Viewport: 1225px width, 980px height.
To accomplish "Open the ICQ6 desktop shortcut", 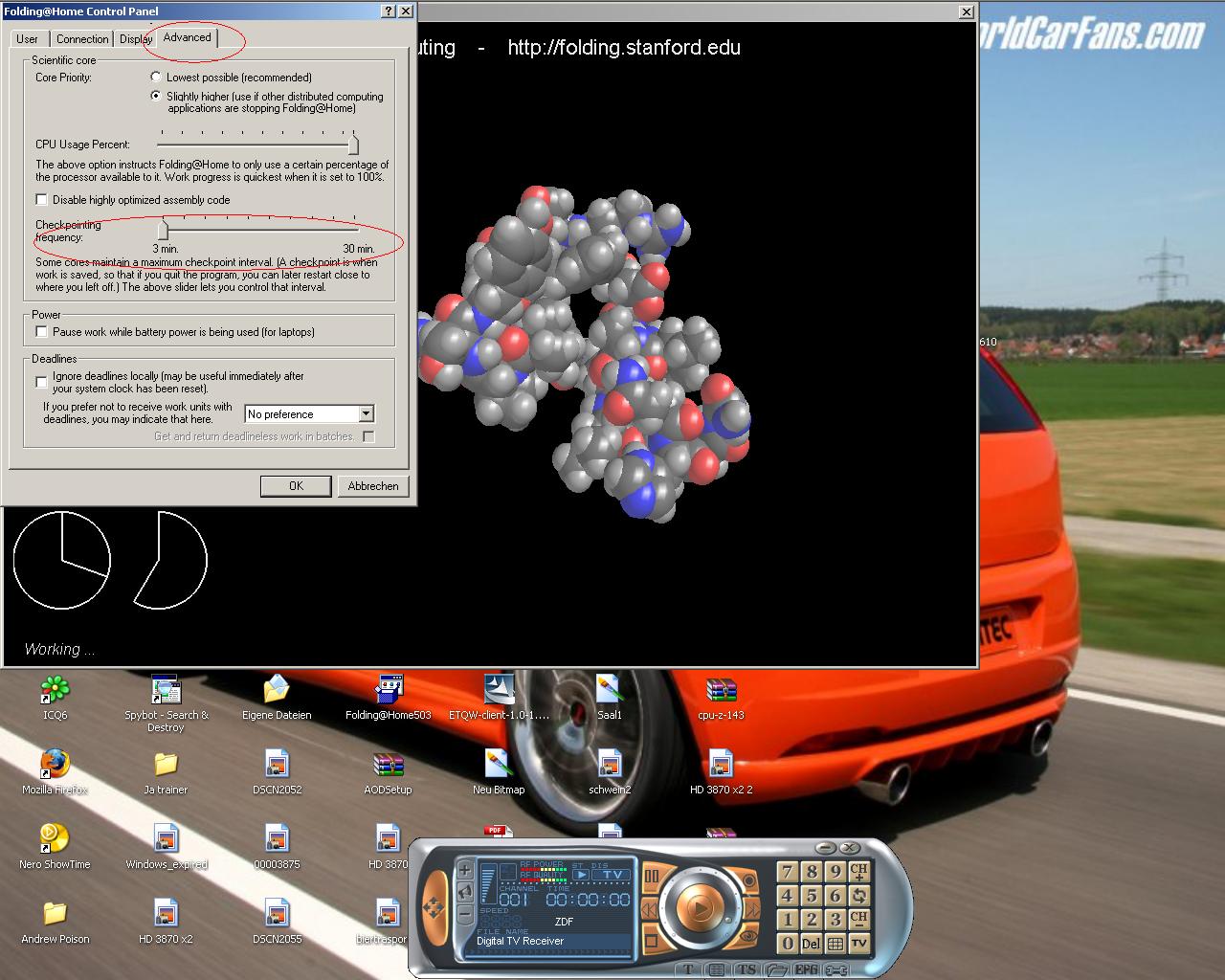I will click(55, 698).
